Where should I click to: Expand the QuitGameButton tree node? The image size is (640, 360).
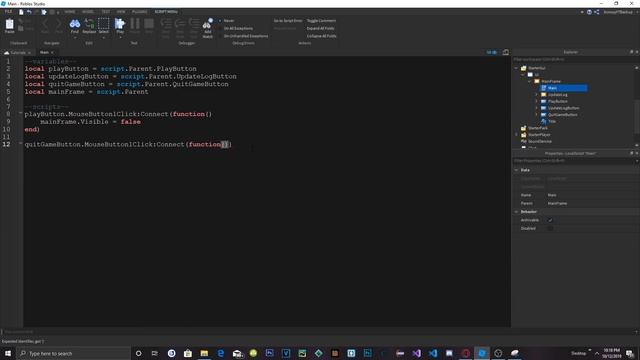[x=536, y=115]
